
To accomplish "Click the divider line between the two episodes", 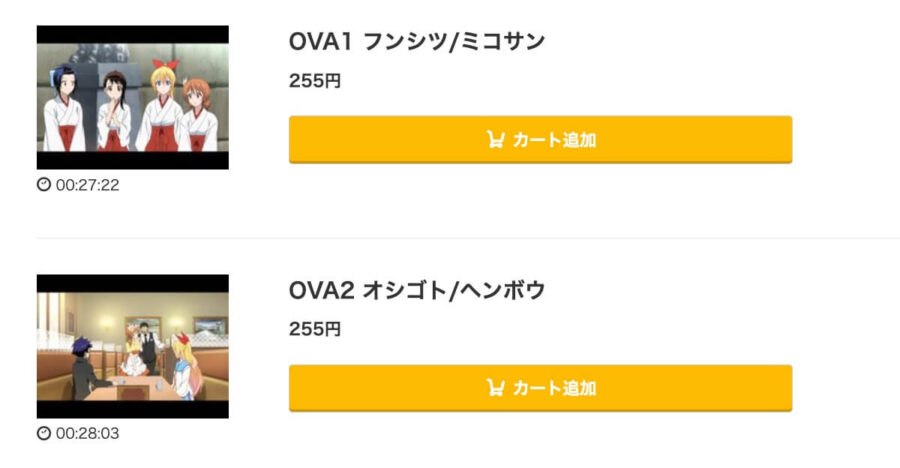I will coord(468,237).
